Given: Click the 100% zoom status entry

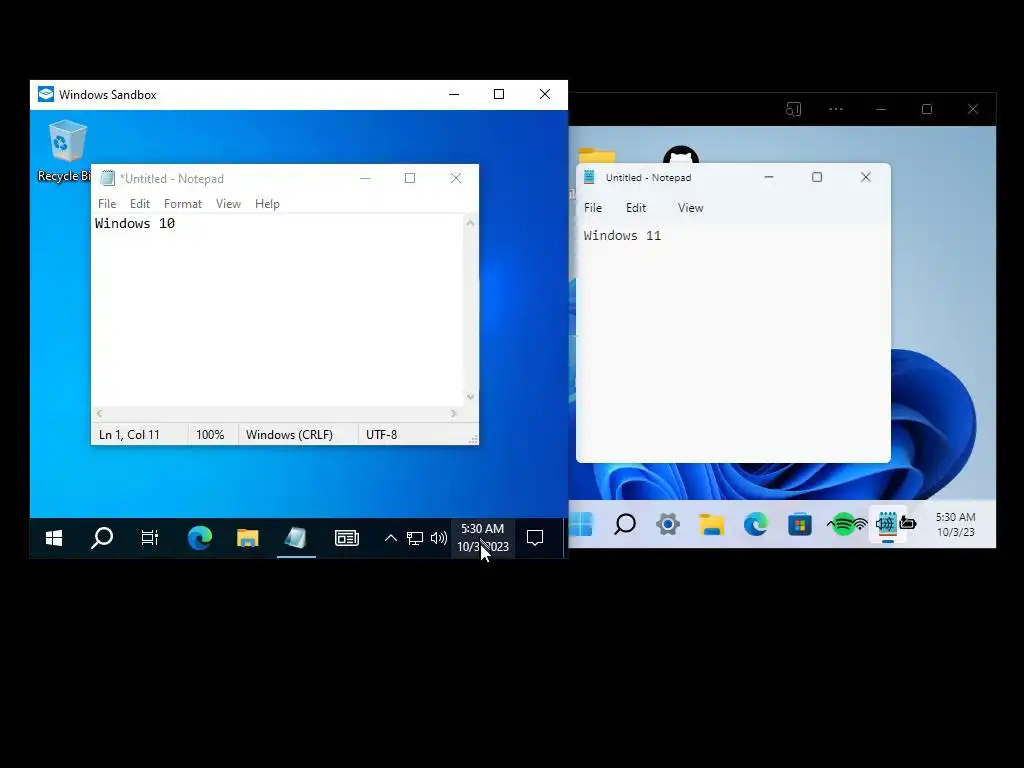Looking at the screenshot, I should 210,435.
